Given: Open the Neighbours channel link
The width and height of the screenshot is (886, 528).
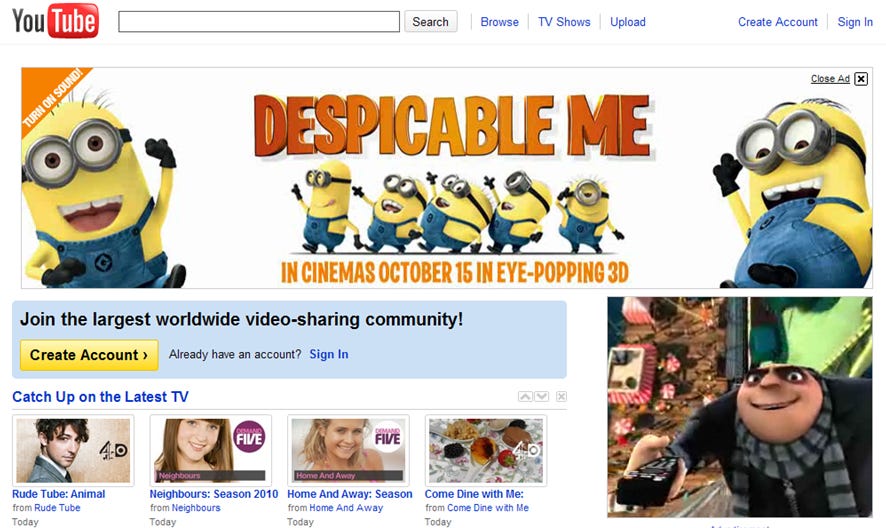Looking at the screenshot, I should tap(196, 508).
